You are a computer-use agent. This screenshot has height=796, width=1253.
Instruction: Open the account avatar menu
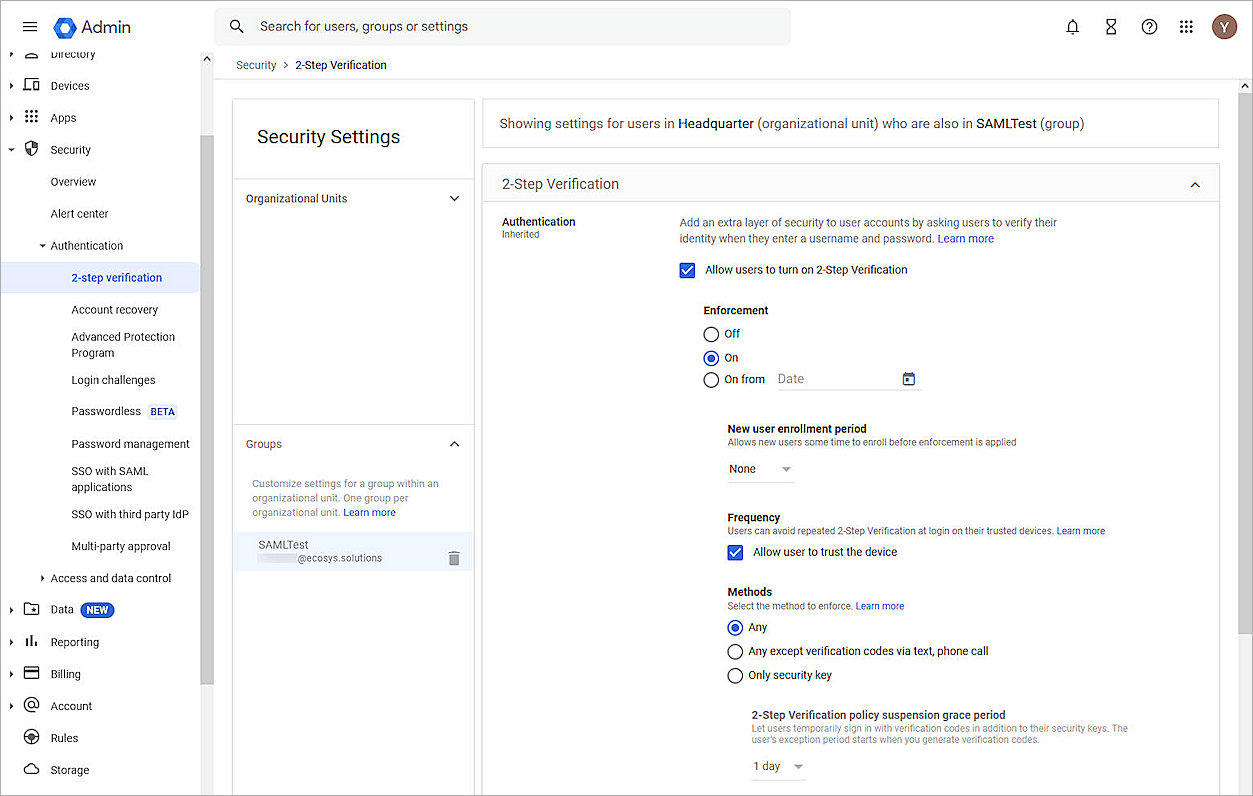[x=1224, y=27]
